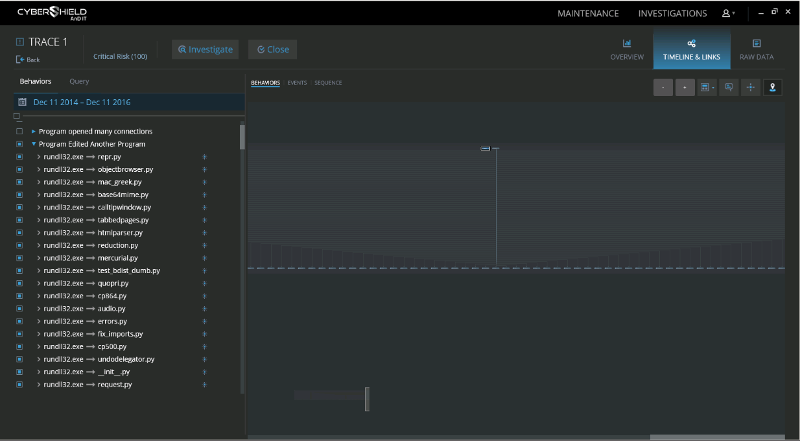Toggle checkbox for Program Edited Another Program
800x441 pixels.
click(x=19, y=144)
